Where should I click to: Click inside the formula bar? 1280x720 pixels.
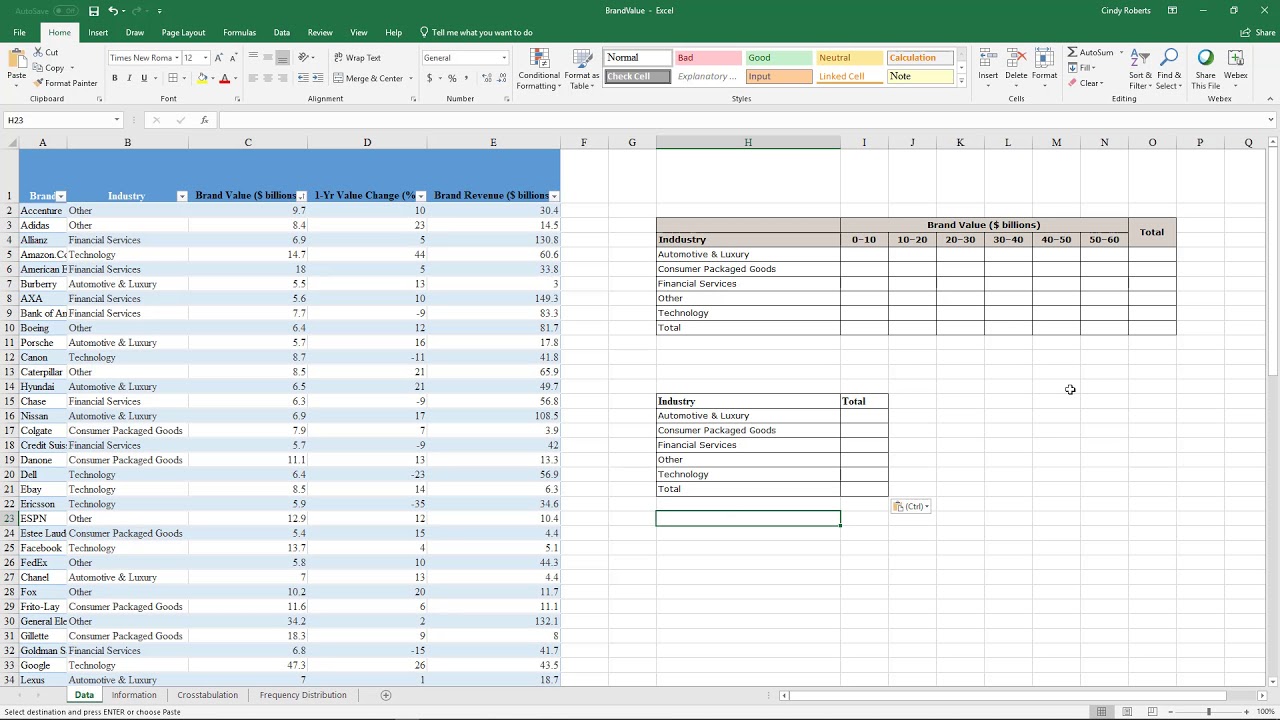(745, 120)
